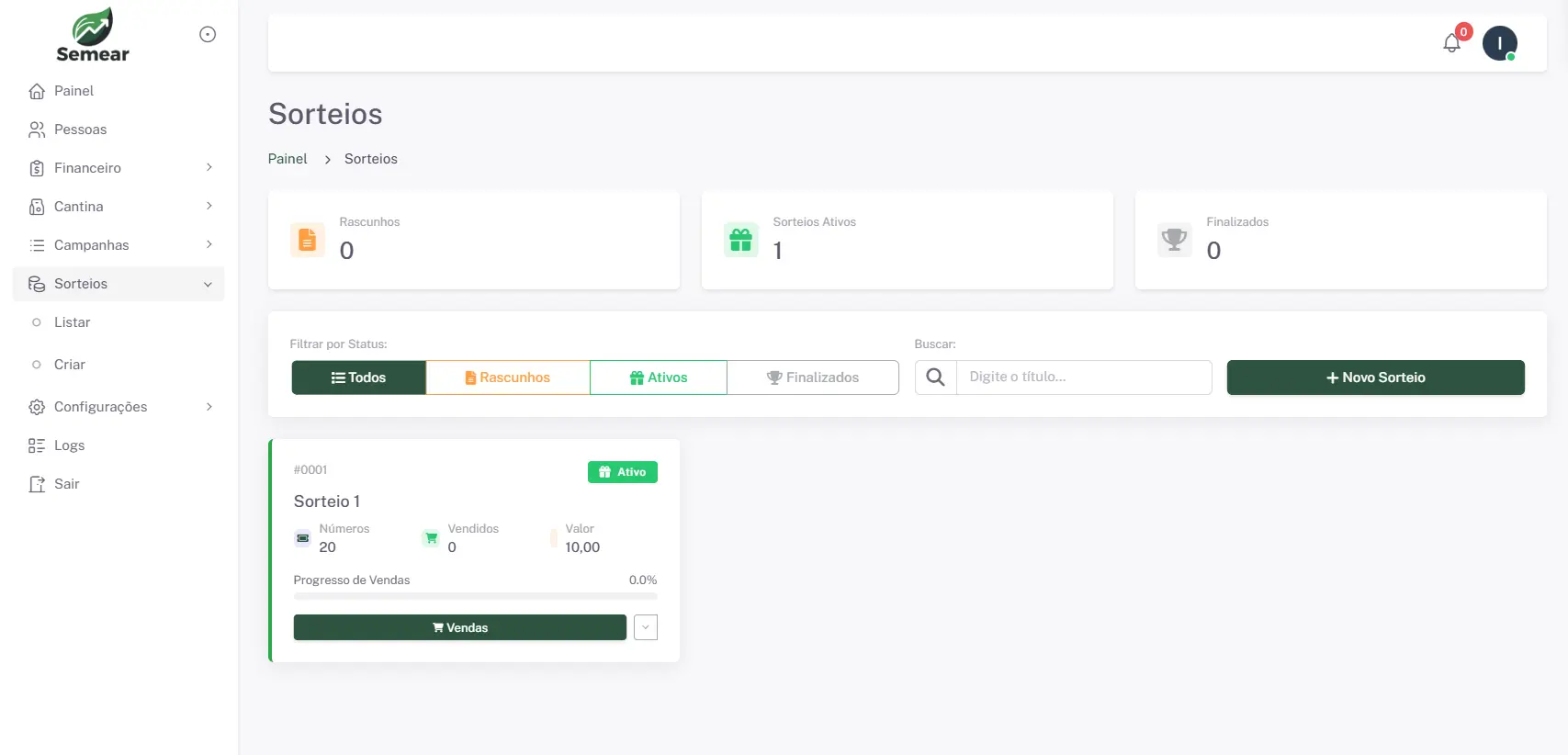This screenshot has height=755, width=1568.
Task: Expand the Financeiro sidebar menu
Action: pyautogui.click(x=118, y=168)
